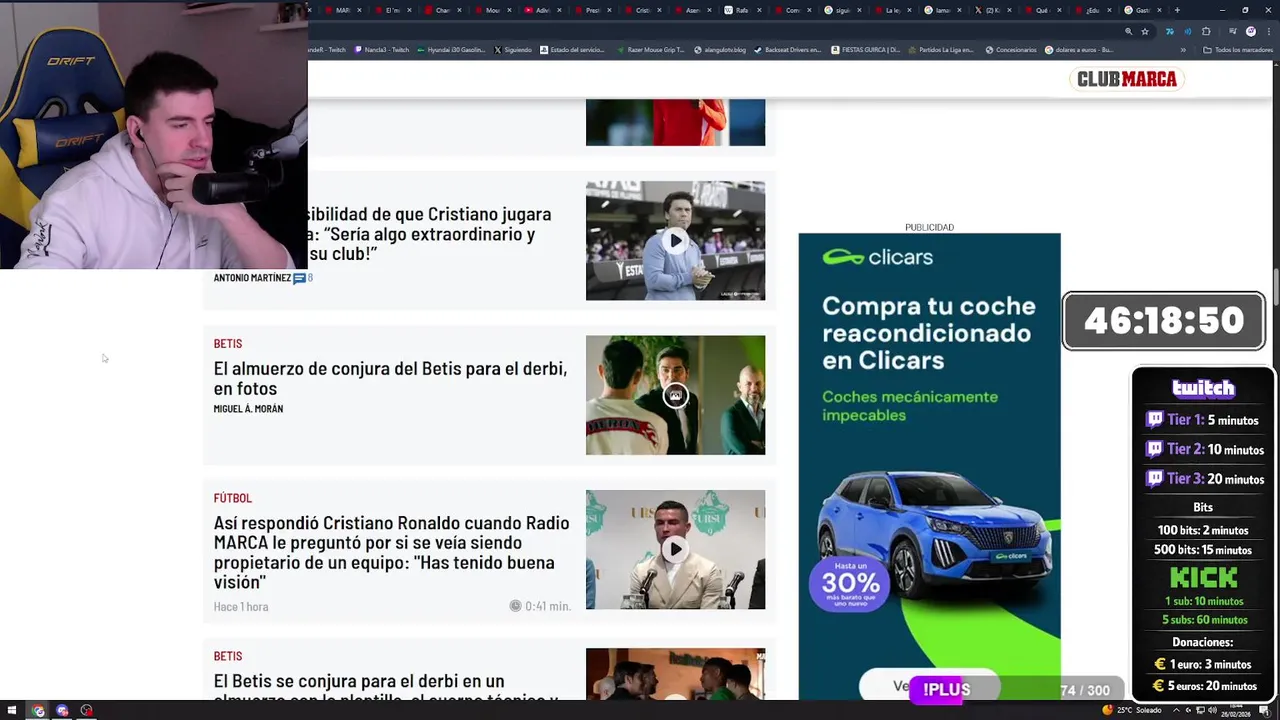Click the zoom magnifier icon in address bar
The height and width of the screenshot is (720, 1280).
pos(1129,31)
